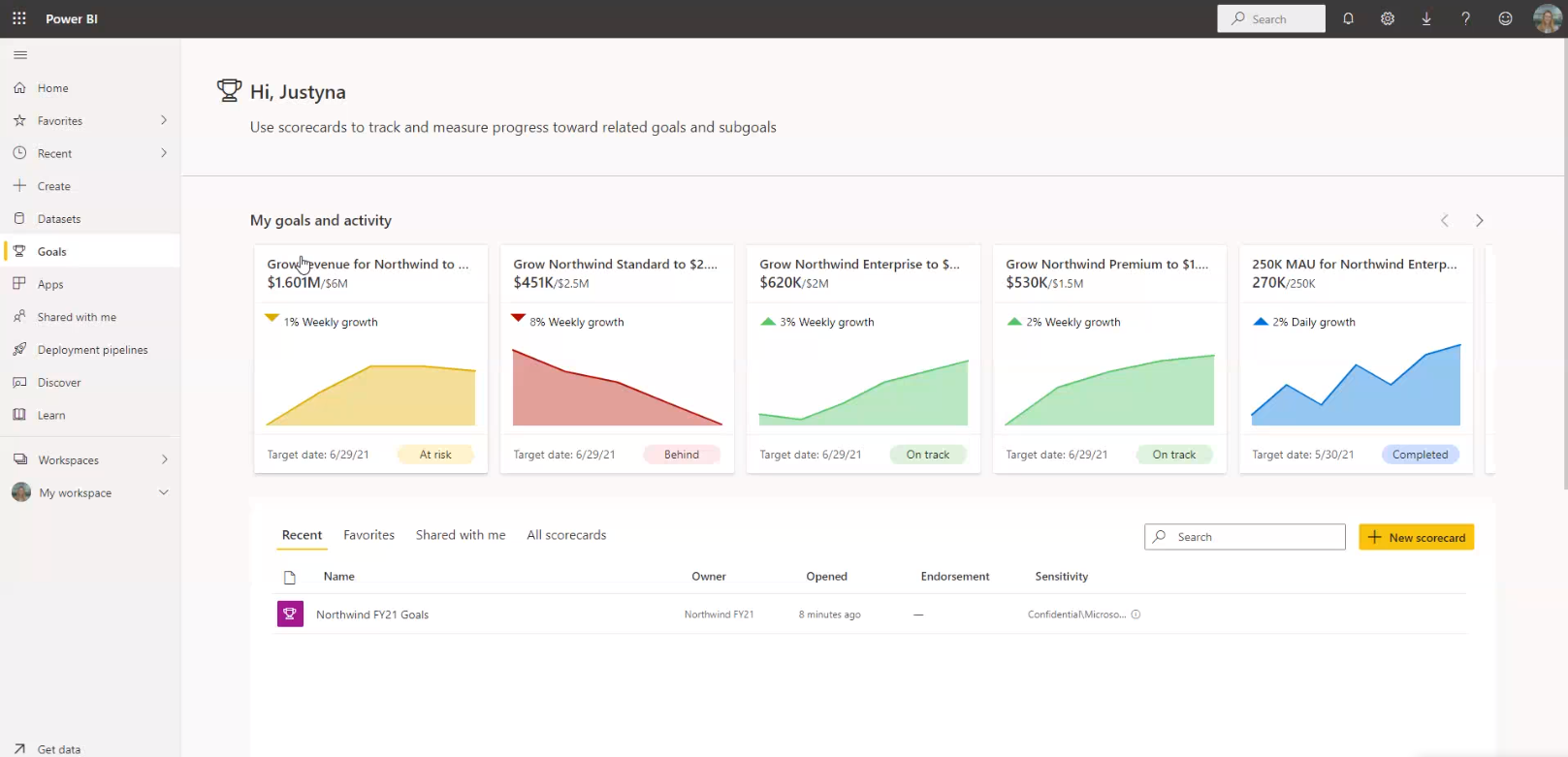
Task: Click the Completed status badge
Action: pos(1421,455)
